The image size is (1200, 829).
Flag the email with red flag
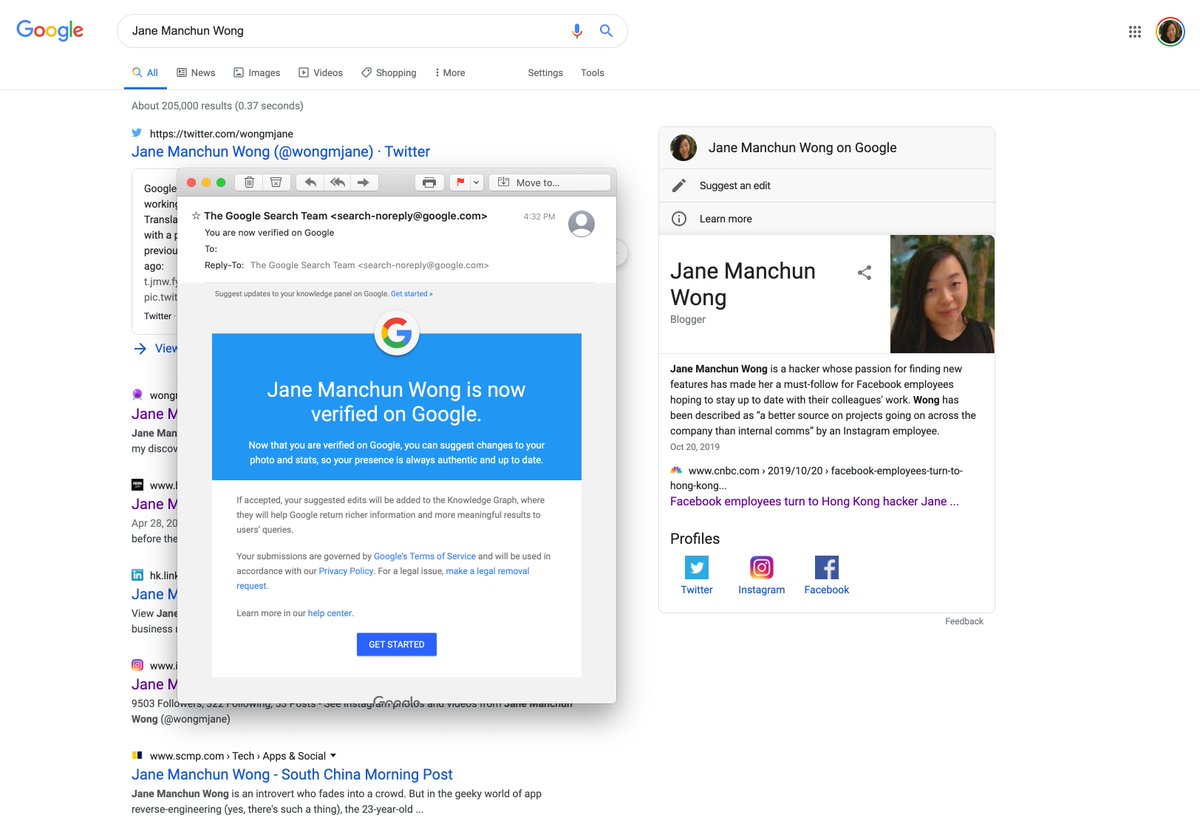(460, 182)
